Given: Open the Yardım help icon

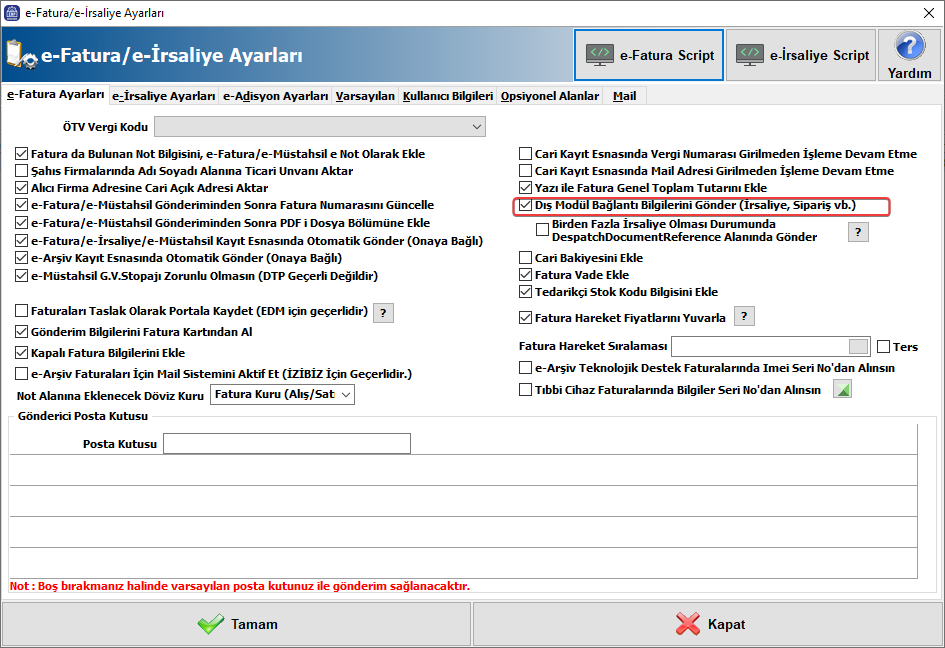Looking at the screenshot, I should click(x=909, y=55).
